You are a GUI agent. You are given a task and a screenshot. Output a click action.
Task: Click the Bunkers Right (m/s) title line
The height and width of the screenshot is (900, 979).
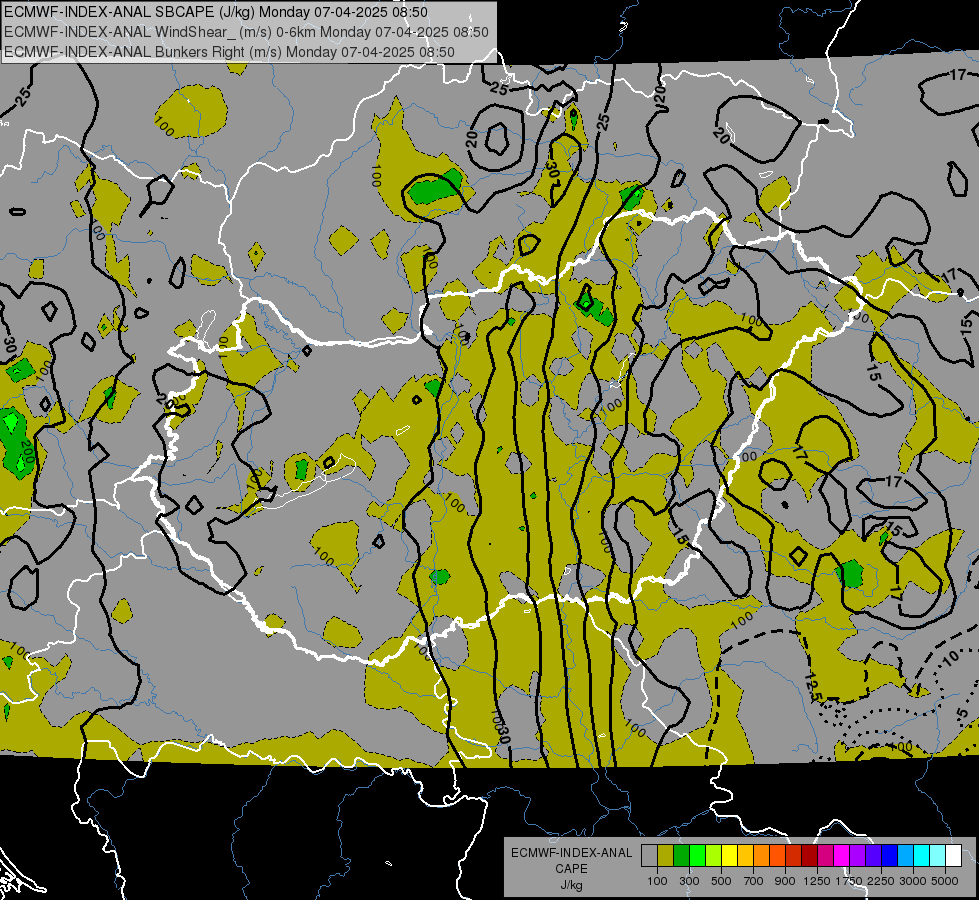click(x=229, y=52)
